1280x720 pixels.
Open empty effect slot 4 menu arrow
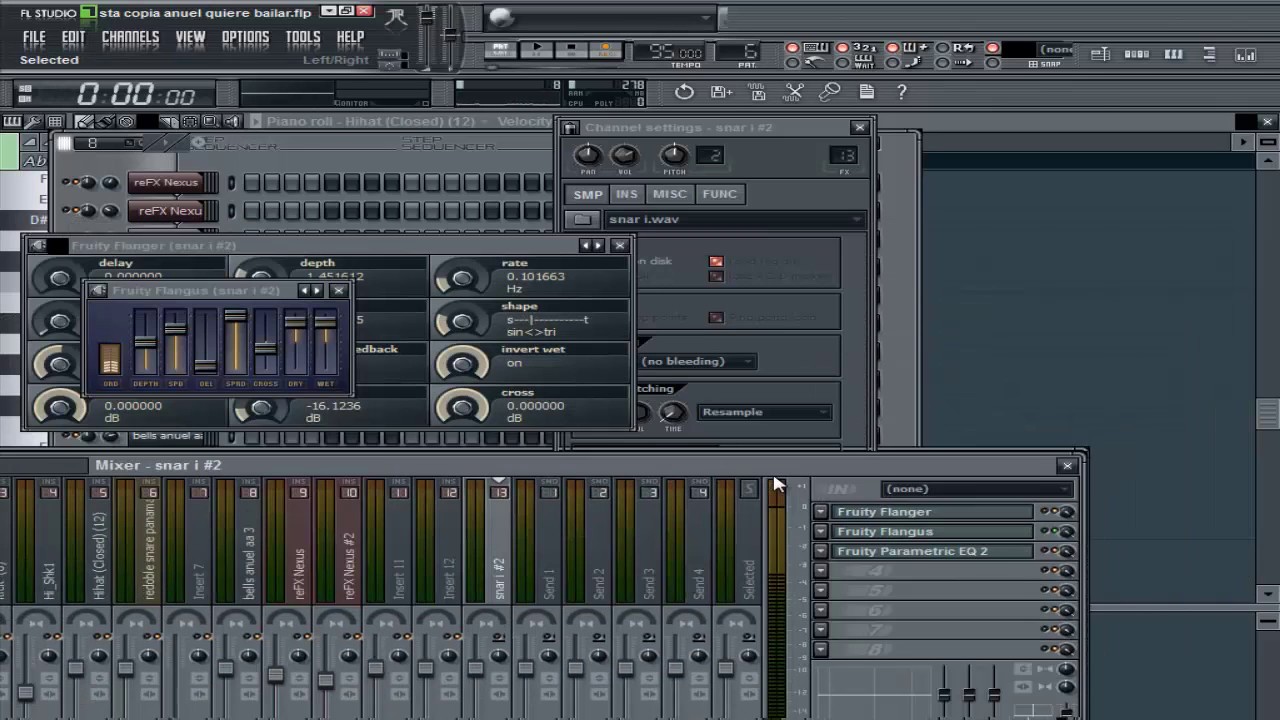click(x=821, y=571)
